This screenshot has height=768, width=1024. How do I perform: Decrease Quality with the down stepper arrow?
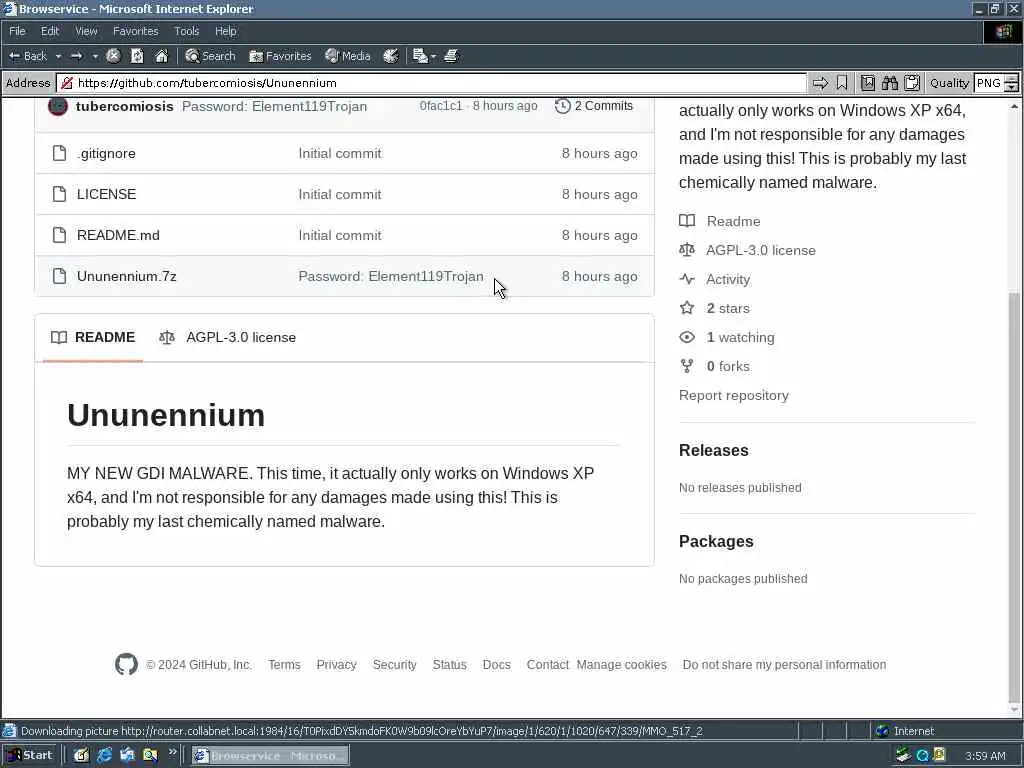coord(1011,88)
